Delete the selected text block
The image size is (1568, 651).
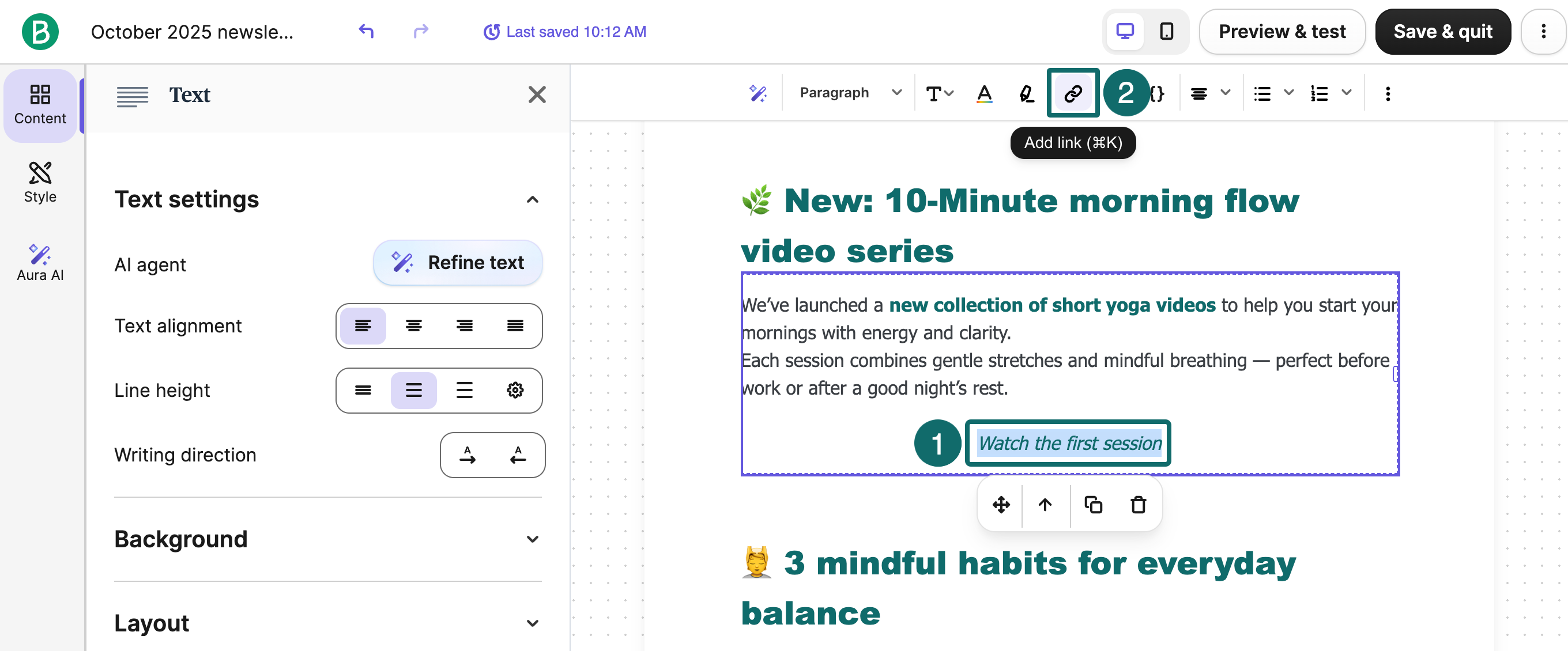(1139, 504)
